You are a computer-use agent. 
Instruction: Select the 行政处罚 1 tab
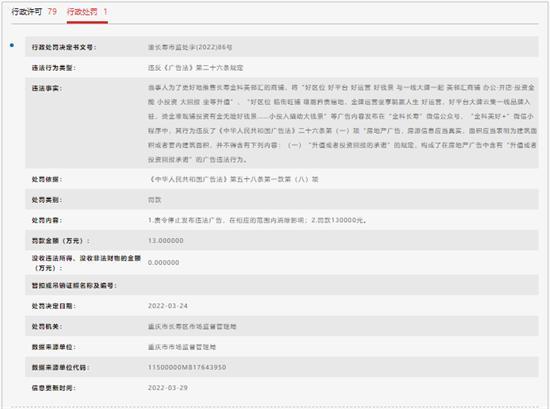(87, 12)
